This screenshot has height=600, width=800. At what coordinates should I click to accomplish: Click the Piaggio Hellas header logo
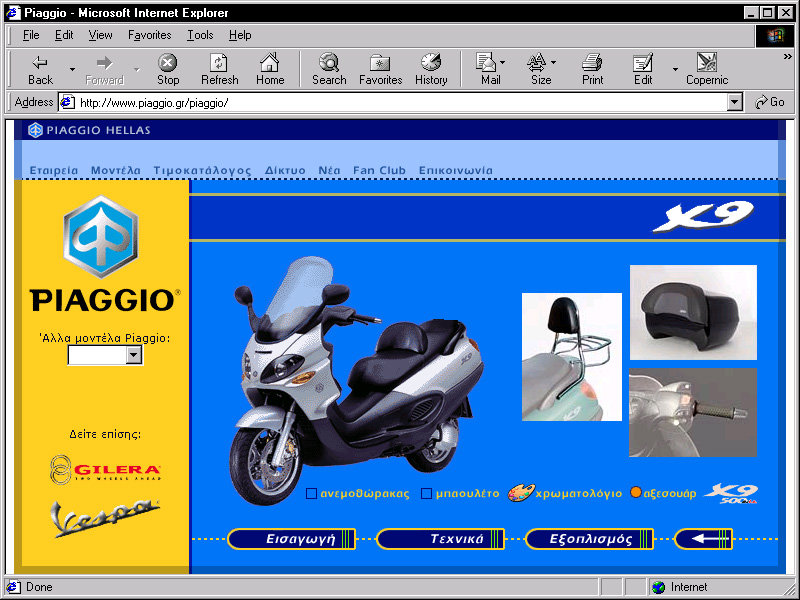tap(89, 130)
